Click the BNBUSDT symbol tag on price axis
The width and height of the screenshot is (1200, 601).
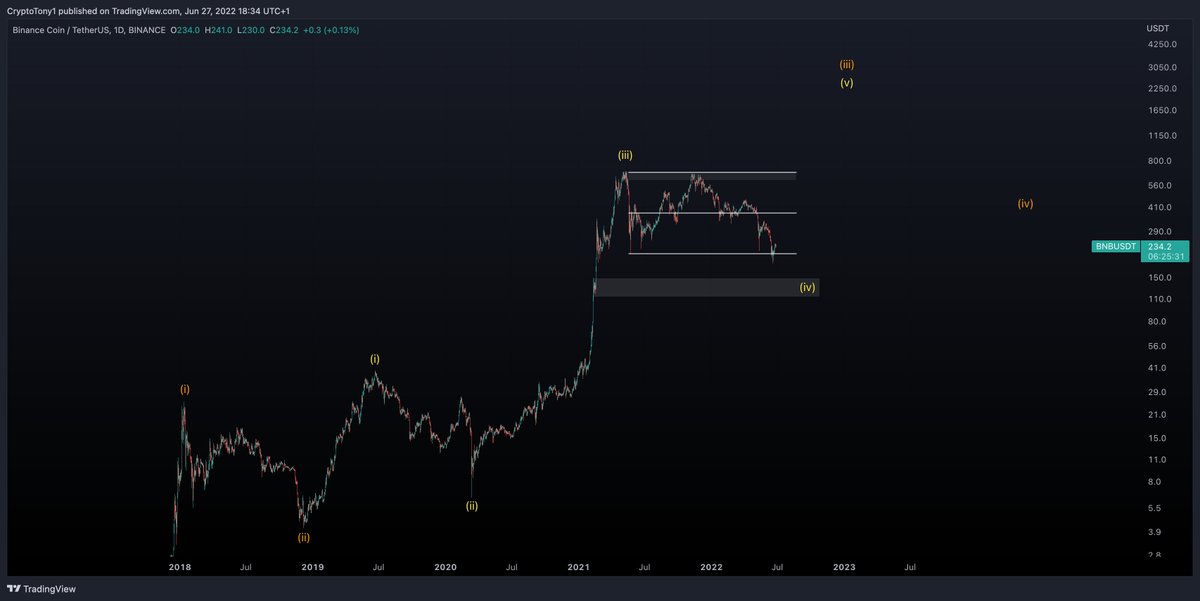point(1115,245)
